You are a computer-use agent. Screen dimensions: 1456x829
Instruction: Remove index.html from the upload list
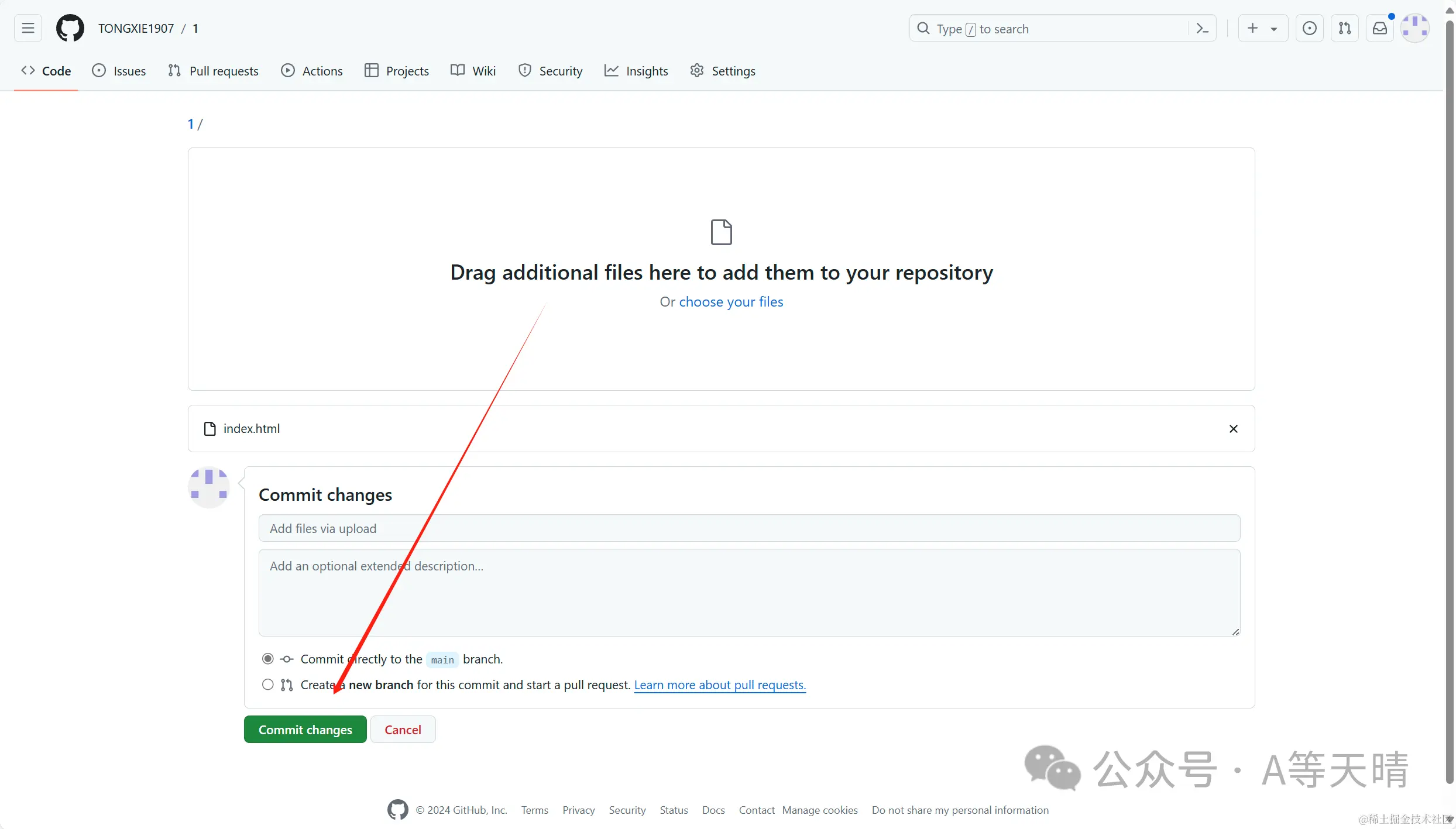[x=1234, y=429]
